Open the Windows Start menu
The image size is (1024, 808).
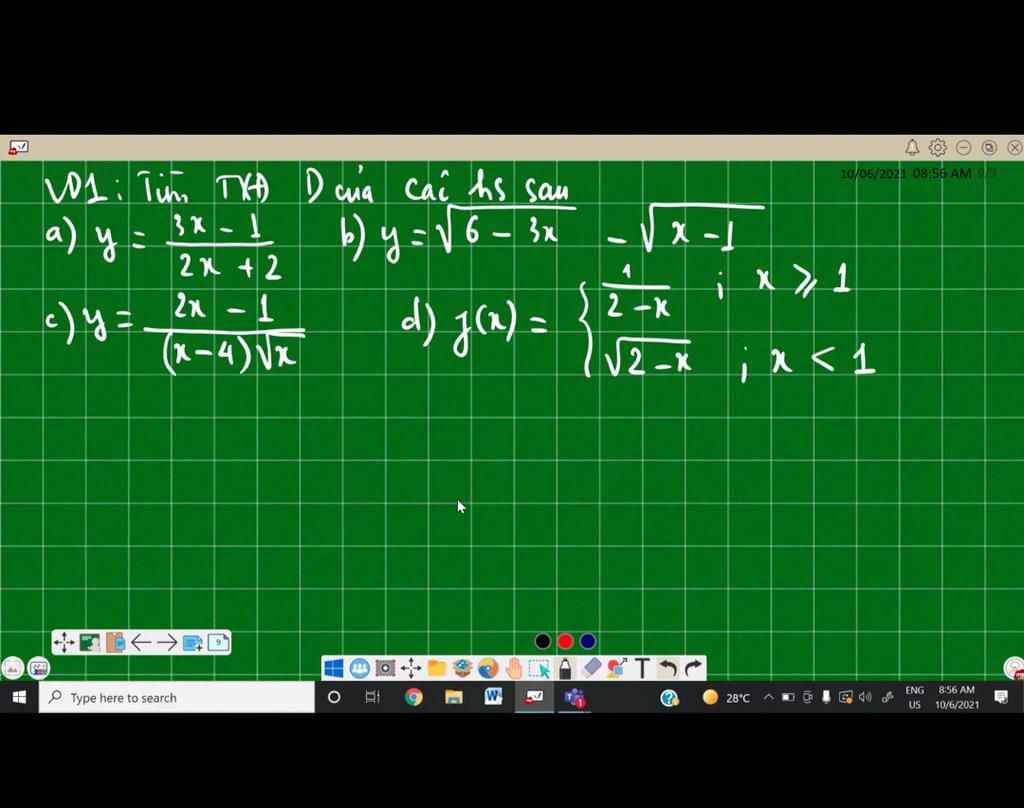19,698
